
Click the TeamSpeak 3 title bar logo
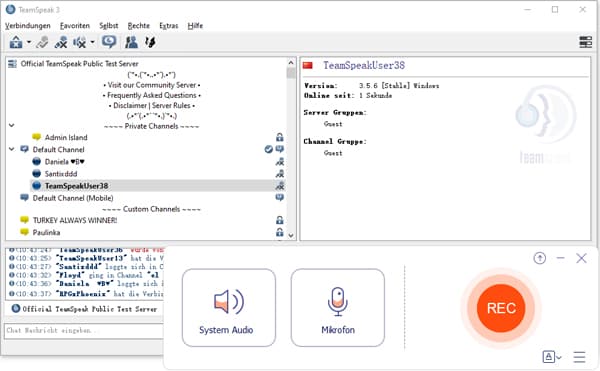point(10,10)
